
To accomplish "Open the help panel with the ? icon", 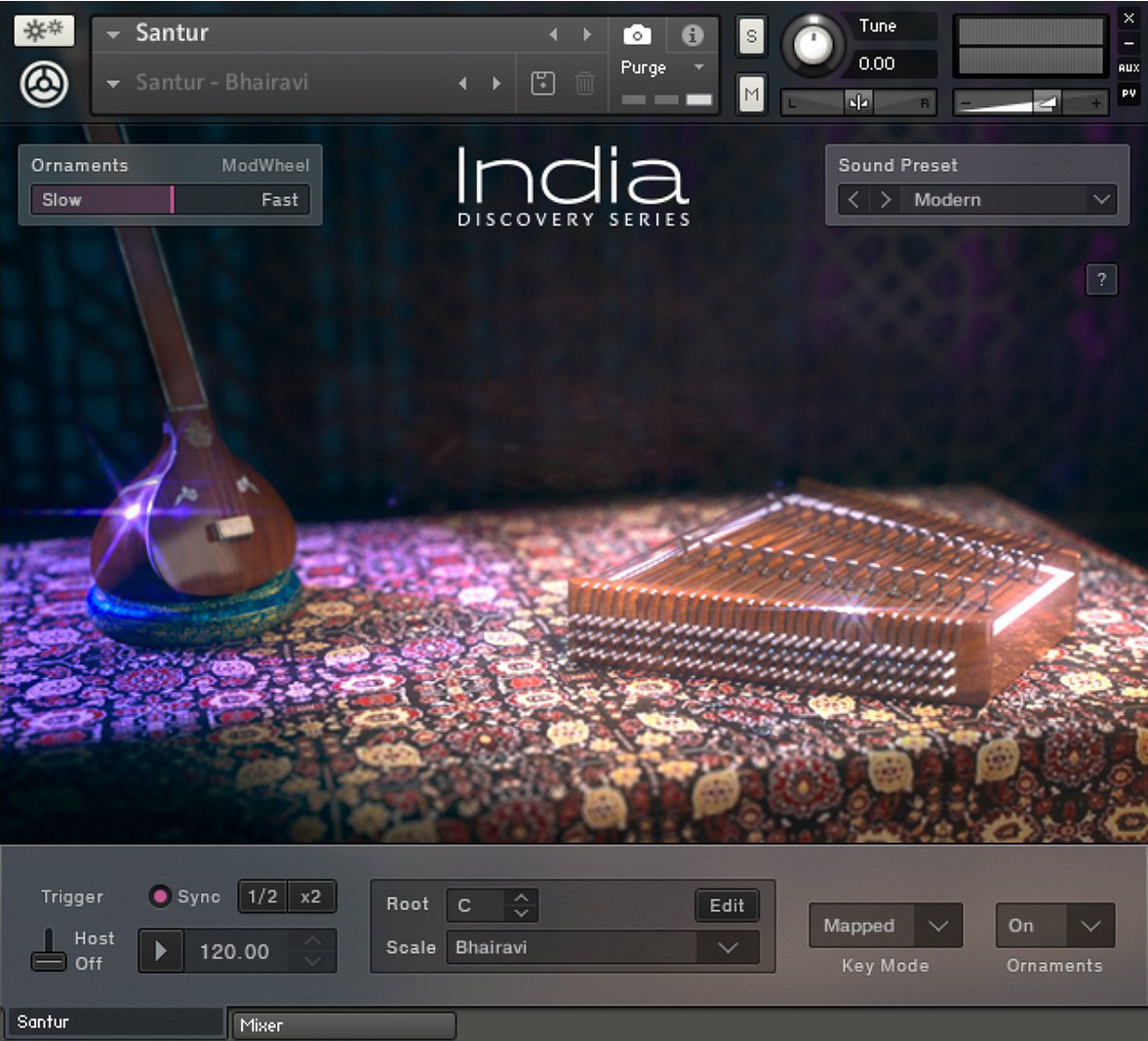I will tap(1101, 280).
